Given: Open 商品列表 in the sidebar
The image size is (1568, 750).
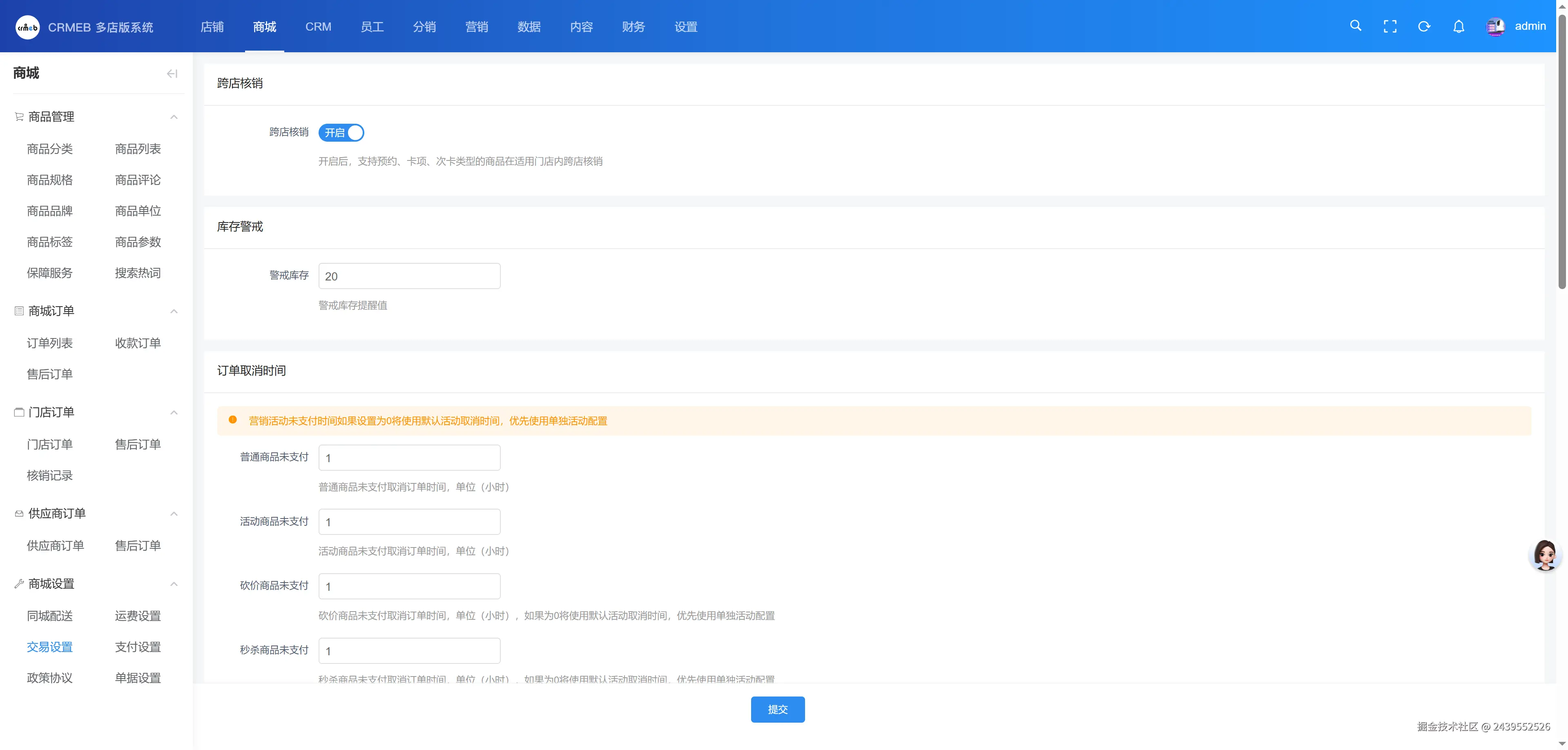Looking at the screenshot, I should pyautogui.click(x=138, y=149).
